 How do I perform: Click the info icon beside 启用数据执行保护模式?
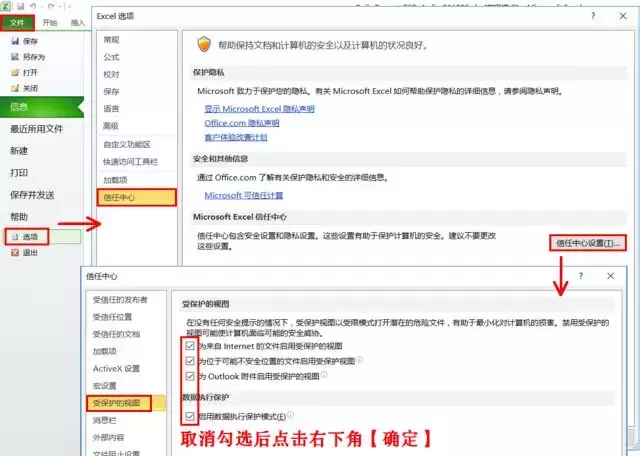click(291, 415)
